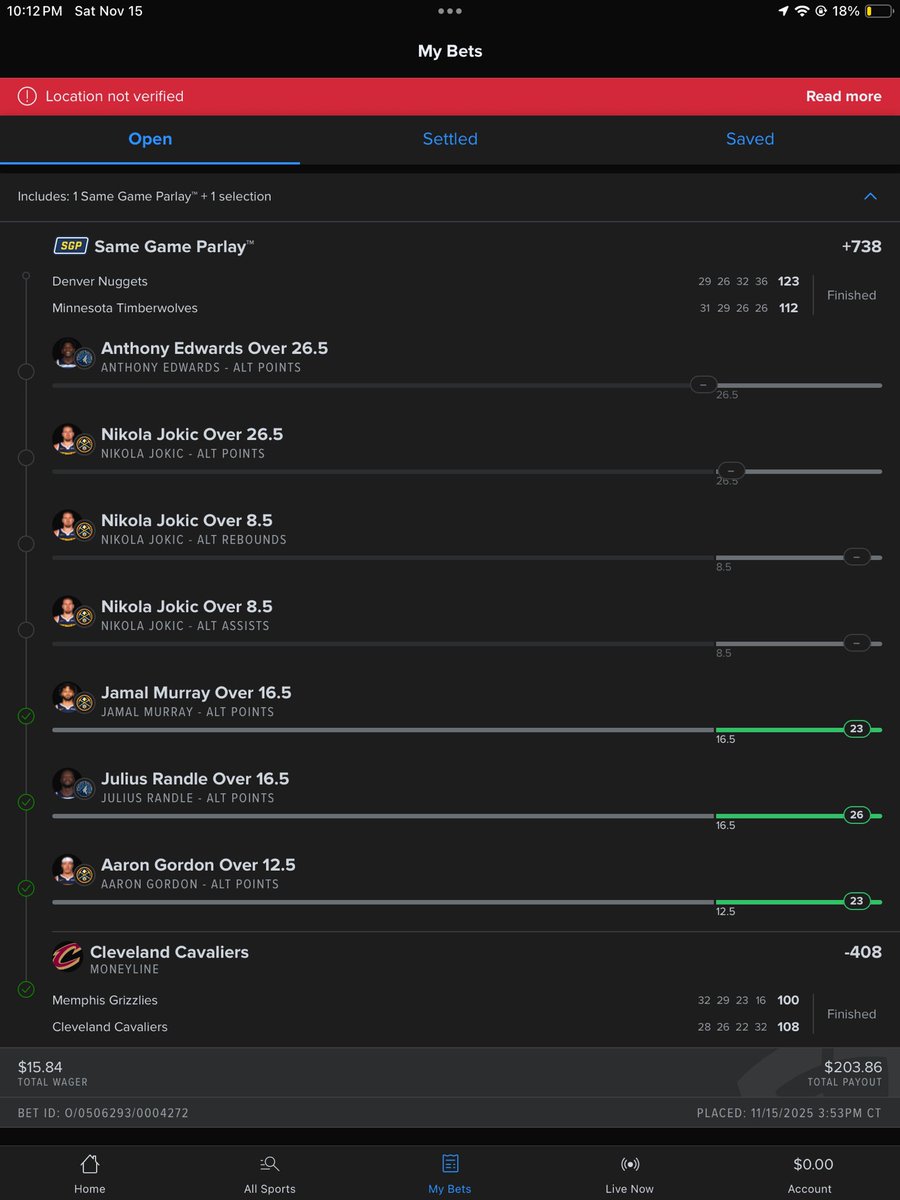
Task: Tap the Minnesota Timberwolves score row
Action: (x=426, y=308)
